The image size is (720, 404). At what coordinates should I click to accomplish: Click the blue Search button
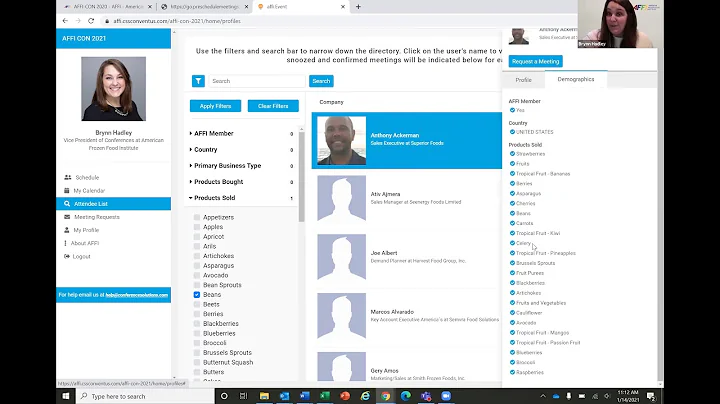[x=321, y=81]
